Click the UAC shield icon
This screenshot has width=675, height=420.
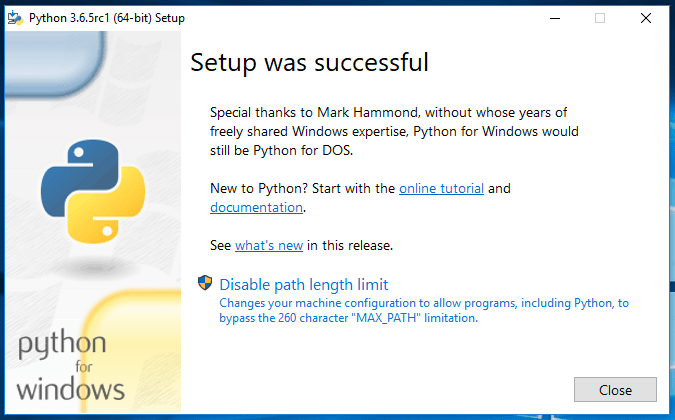tap(204, 283)
